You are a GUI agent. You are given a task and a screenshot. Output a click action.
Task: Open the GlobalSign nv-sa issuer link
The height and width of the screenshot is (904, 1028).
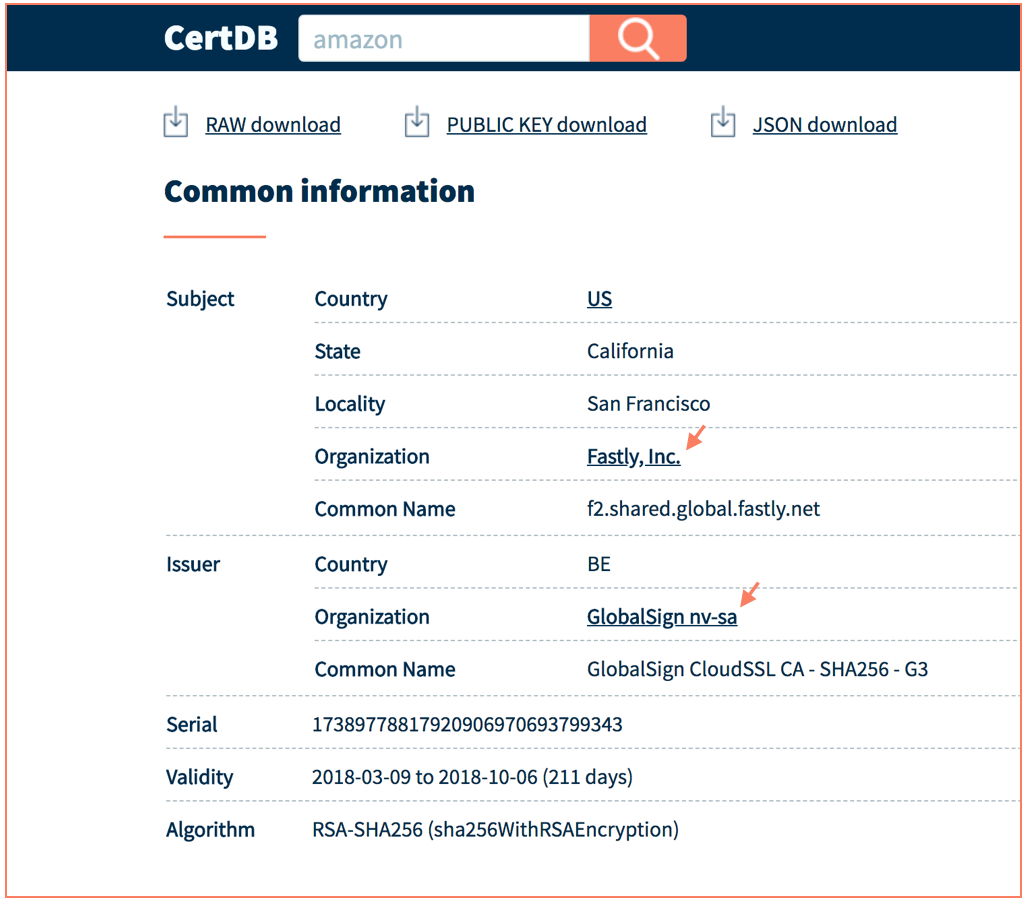point(661,617)
